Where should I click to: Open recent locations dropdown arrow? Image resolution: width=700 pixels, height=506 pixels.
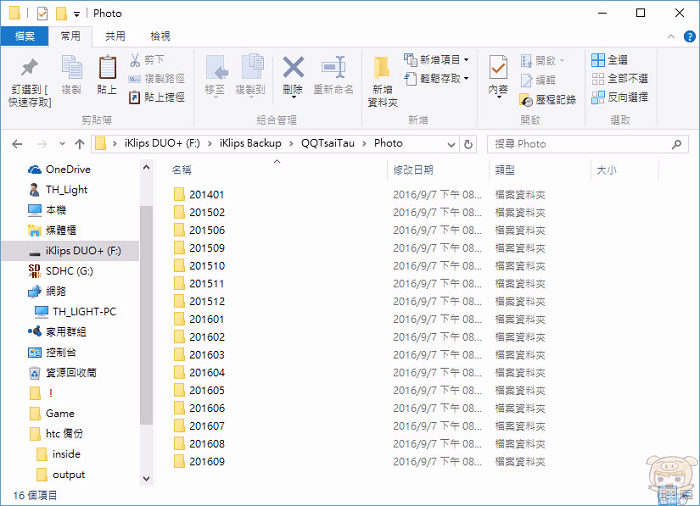pyautogui.click(x=62, y=144)
